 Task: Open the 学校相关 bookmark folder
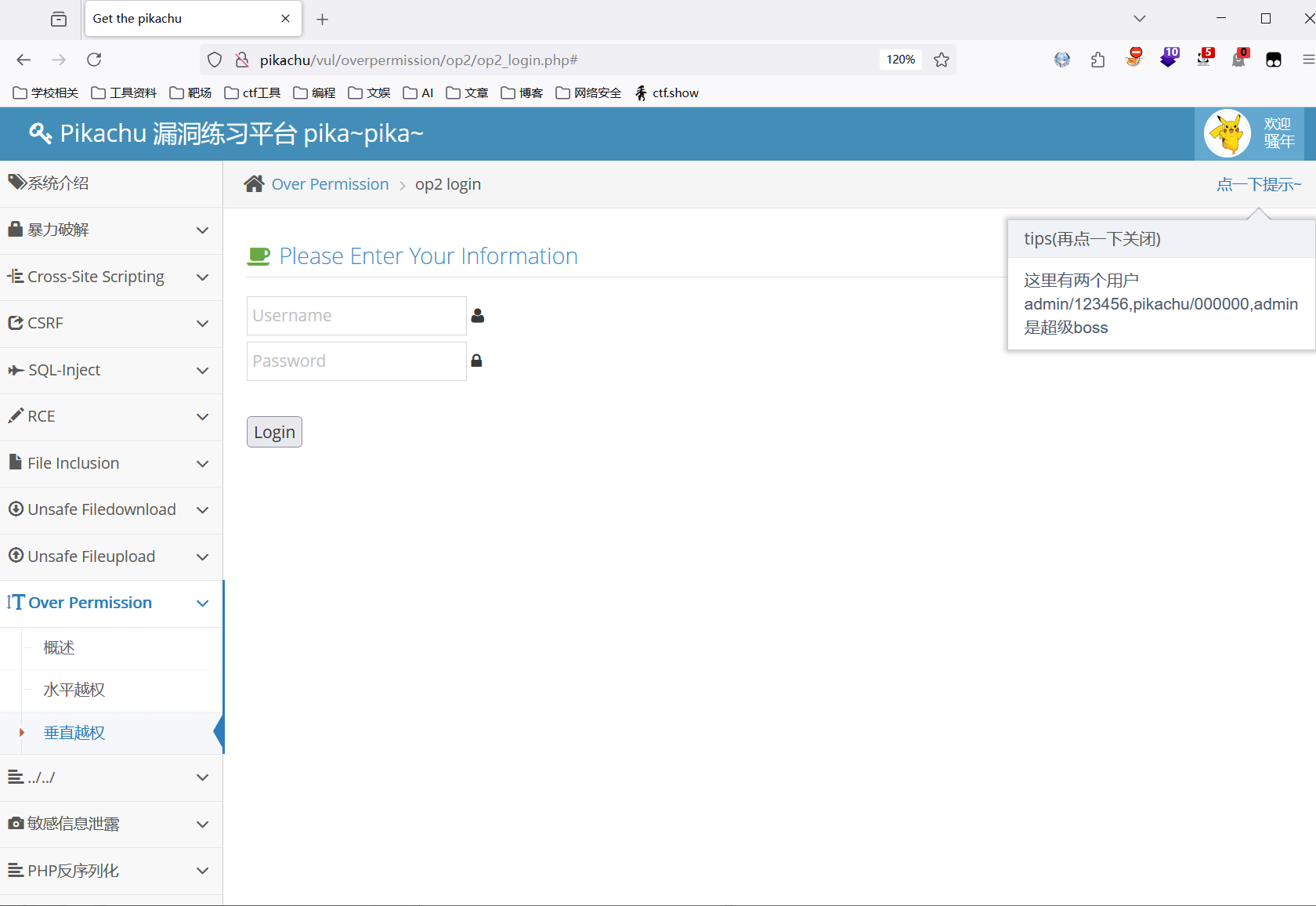point(46,92)
